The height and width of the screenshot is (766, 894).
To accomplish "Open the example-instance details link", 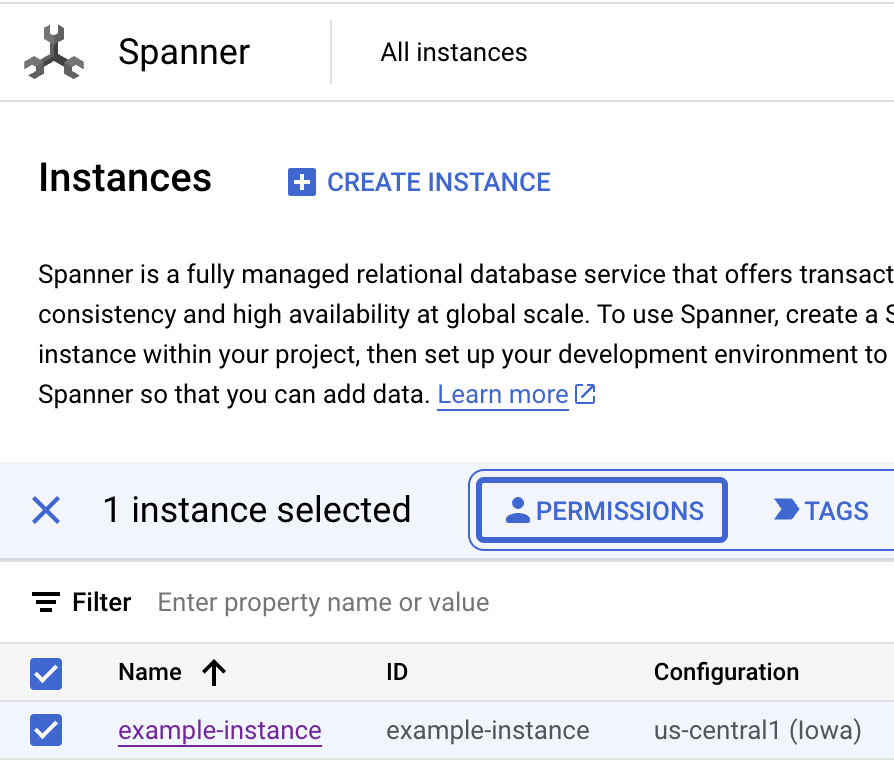I will click(x=220, y=731).
